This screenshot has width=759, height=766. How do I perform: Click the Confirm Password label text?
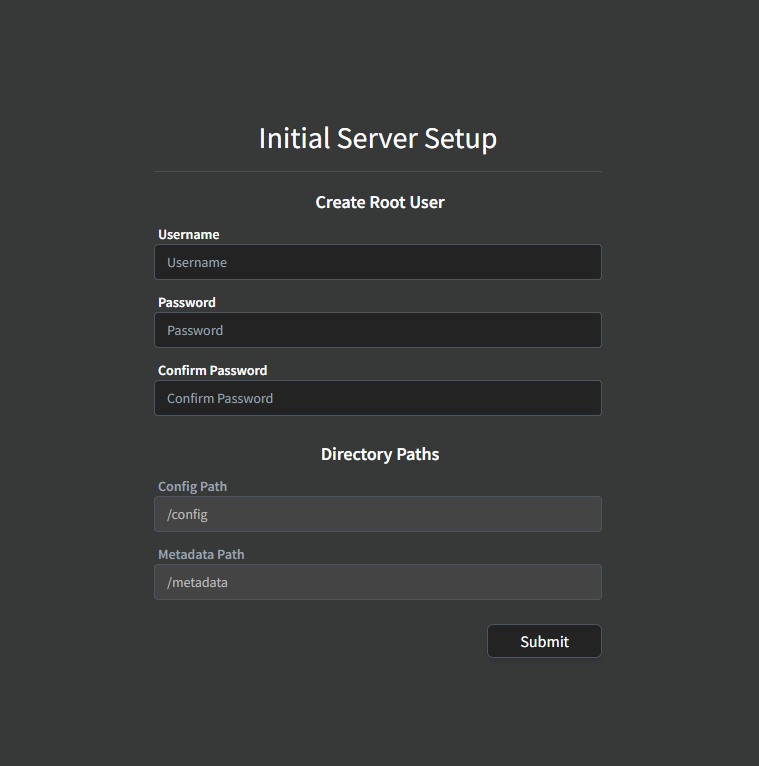click(x=212, y=371)
